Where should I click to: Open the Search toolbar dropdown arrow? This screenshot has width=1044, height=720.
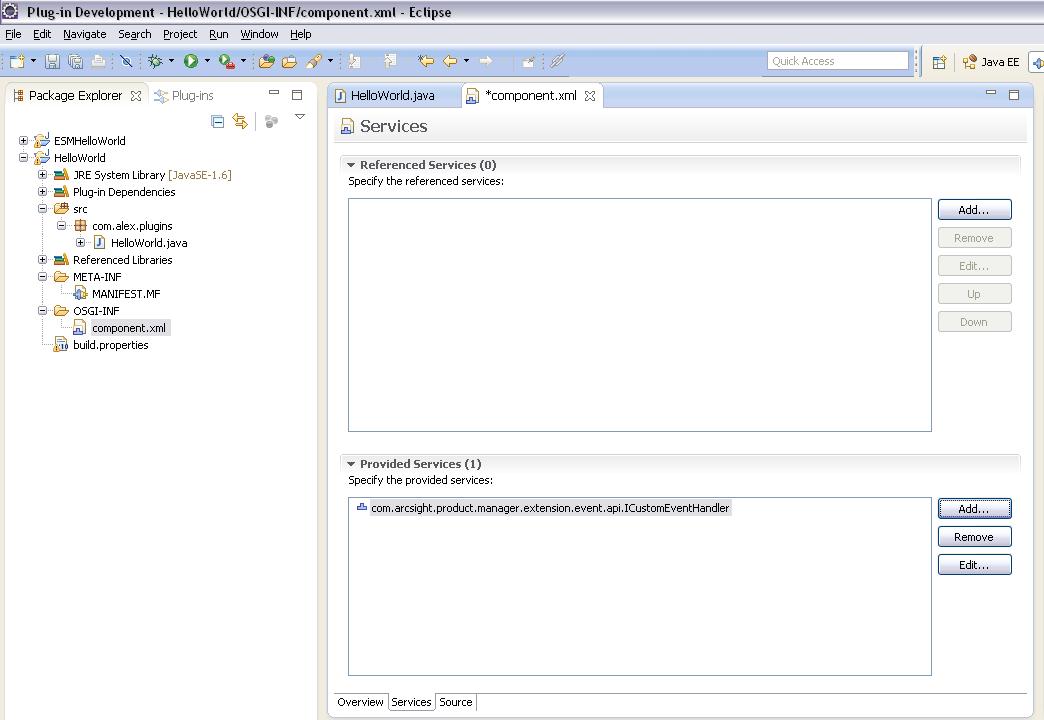[x=330, y=61]
